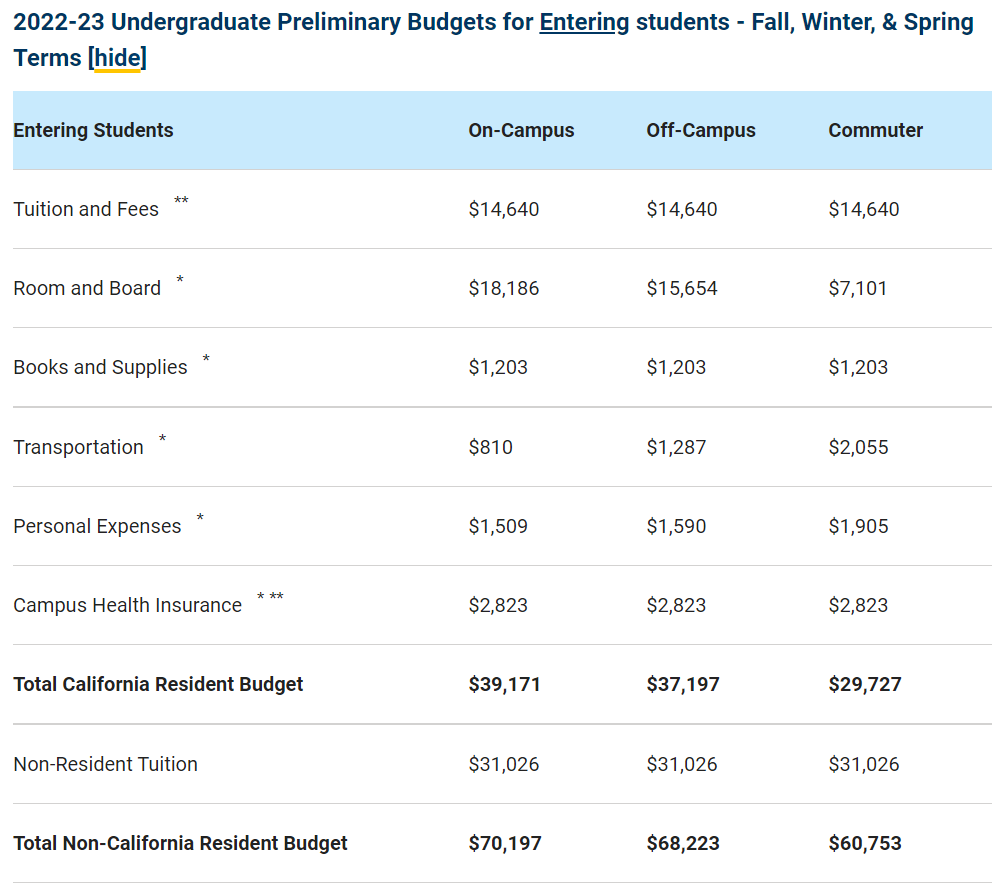Select the Commuter Room and Board value $7,101
This screenshot has width=1001, height=886.
[x=858, y=288]
